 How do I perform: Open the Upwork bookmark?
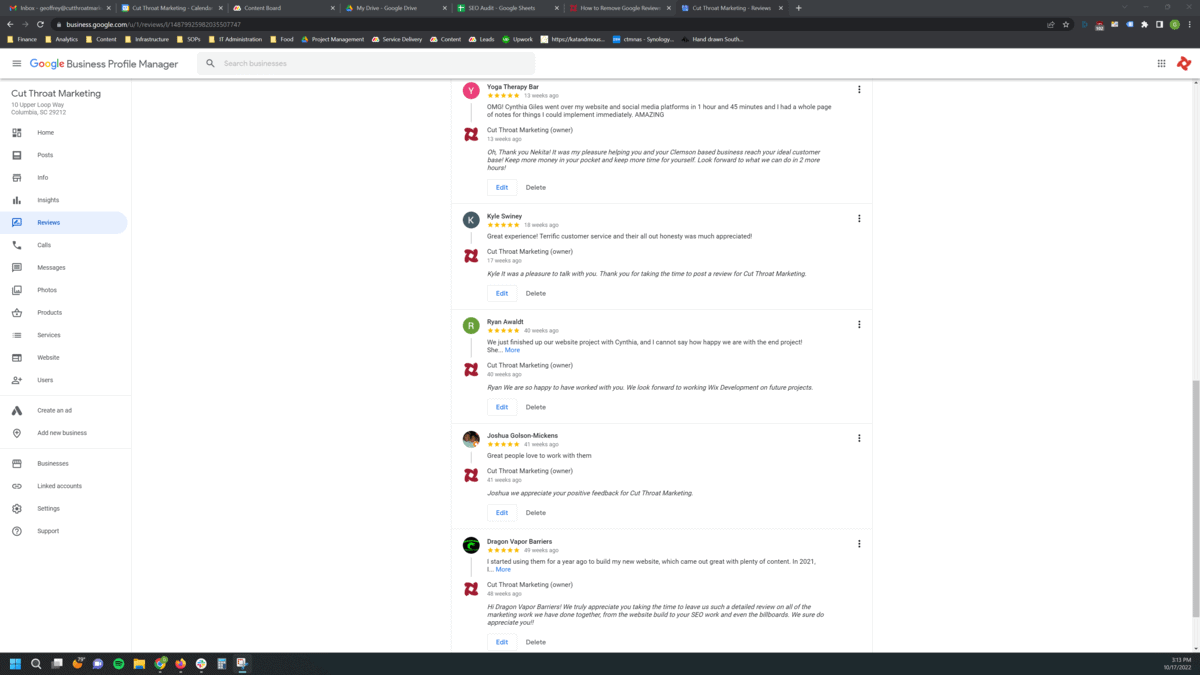[517, 39]
